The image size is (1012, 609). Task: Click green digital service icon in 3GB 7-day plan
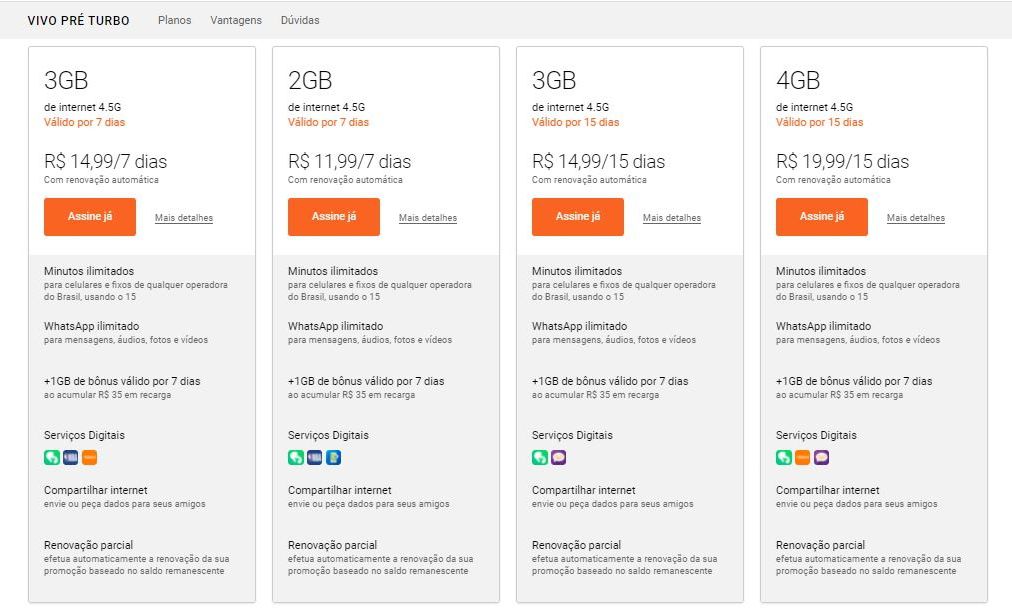coord(52,457)
